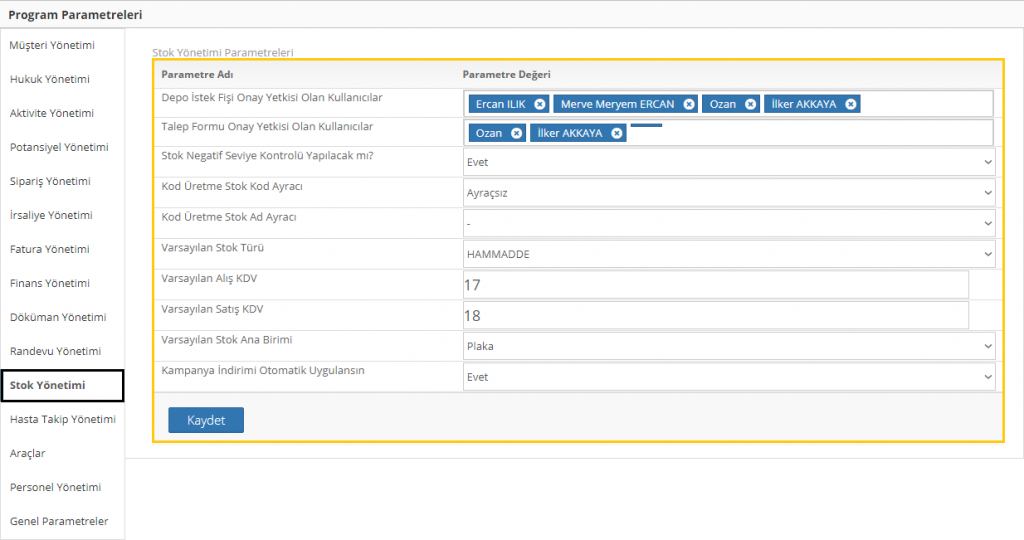Remove Ozan from Depo İstek Fişi approvers

pyautogui.click(x=750, y=104)
